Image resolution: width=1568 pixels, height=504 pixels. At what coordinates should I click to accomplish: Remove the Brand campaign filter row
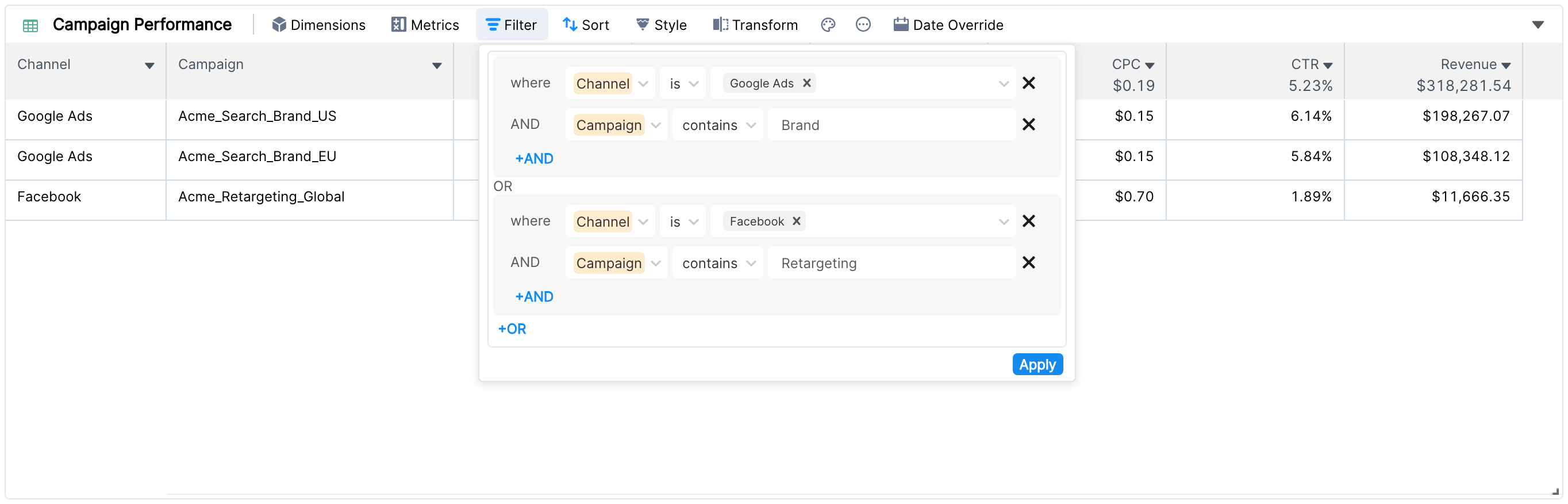[1029, 124]
